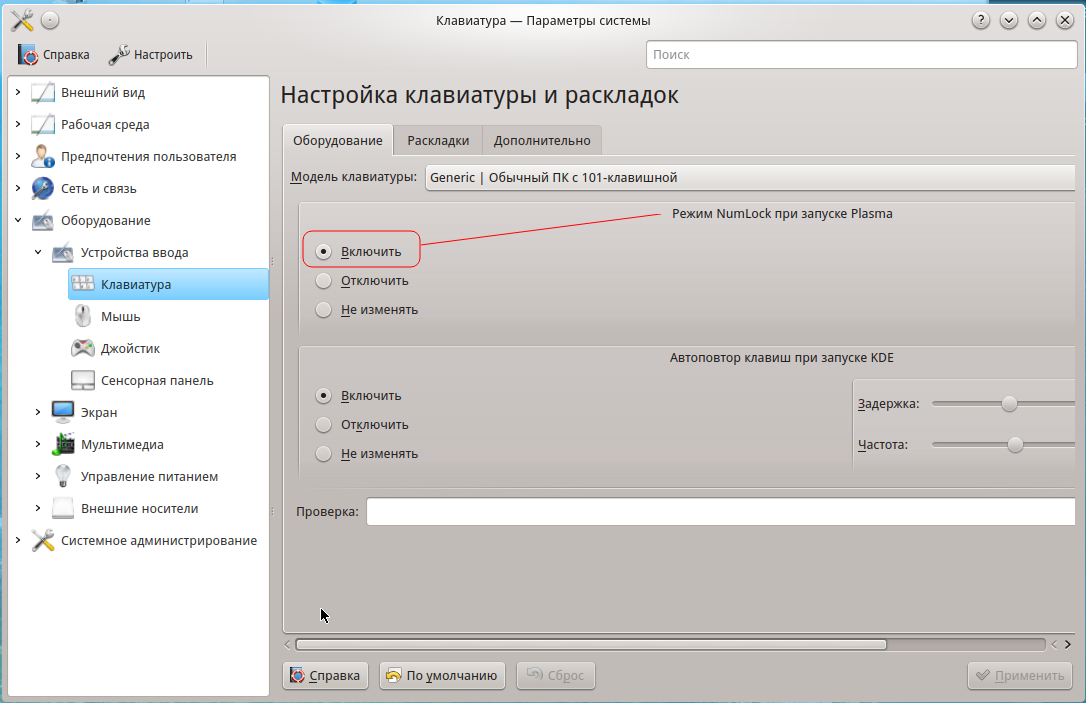1086x703 pixels.
Task: Click the system settings icon in title bar
Action: tap(22, 20)
